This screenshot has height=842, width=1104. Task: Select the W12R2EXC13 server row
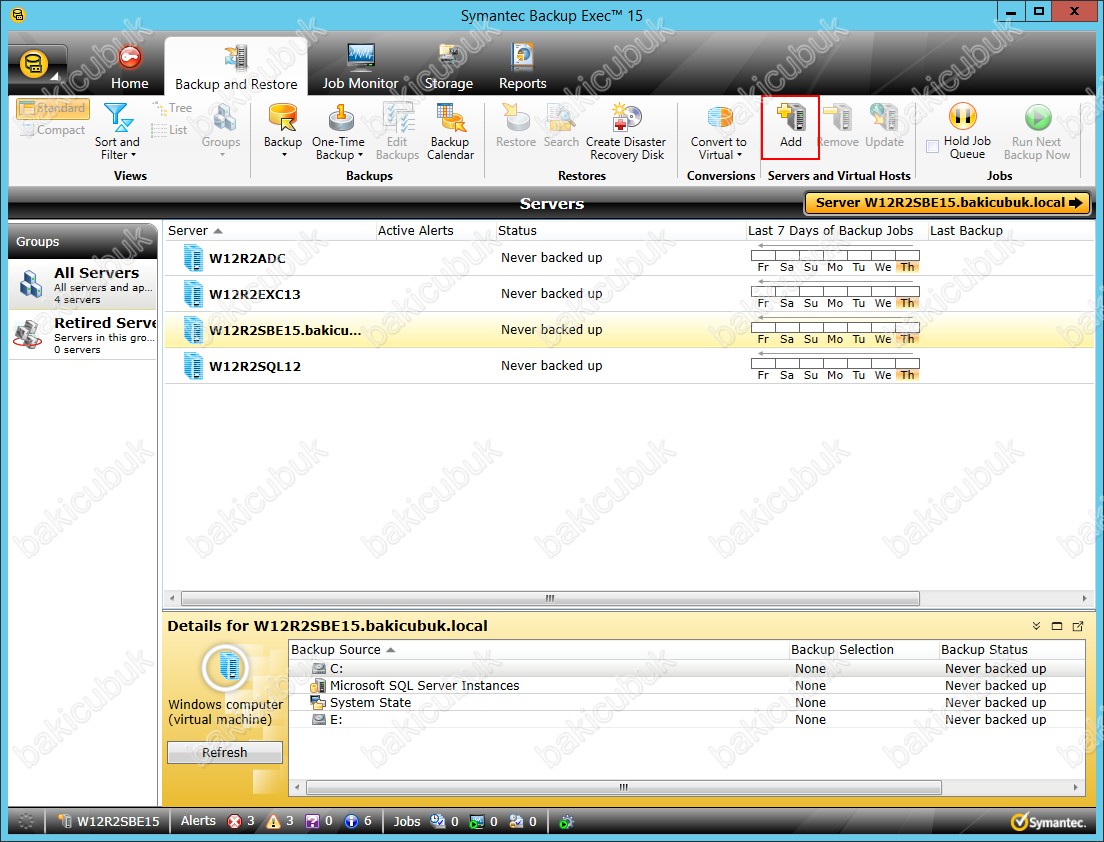[629, 294]
